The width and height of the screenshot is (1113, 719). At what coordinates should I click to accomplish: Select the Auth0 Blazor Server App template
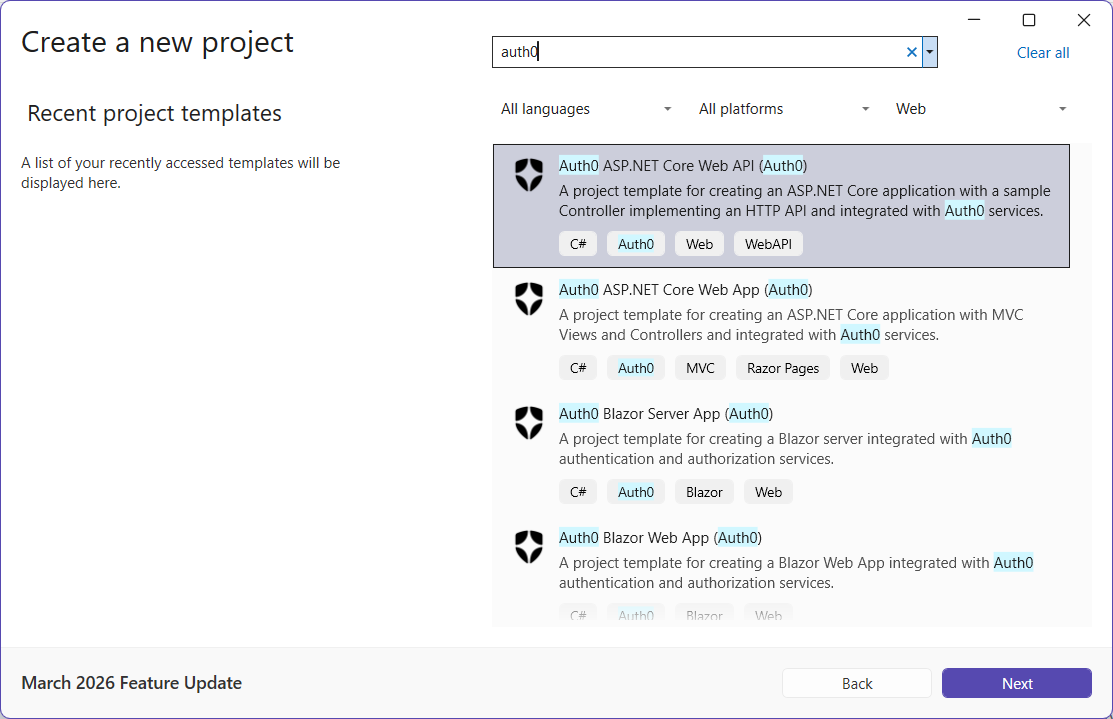(x=781, y=454)
